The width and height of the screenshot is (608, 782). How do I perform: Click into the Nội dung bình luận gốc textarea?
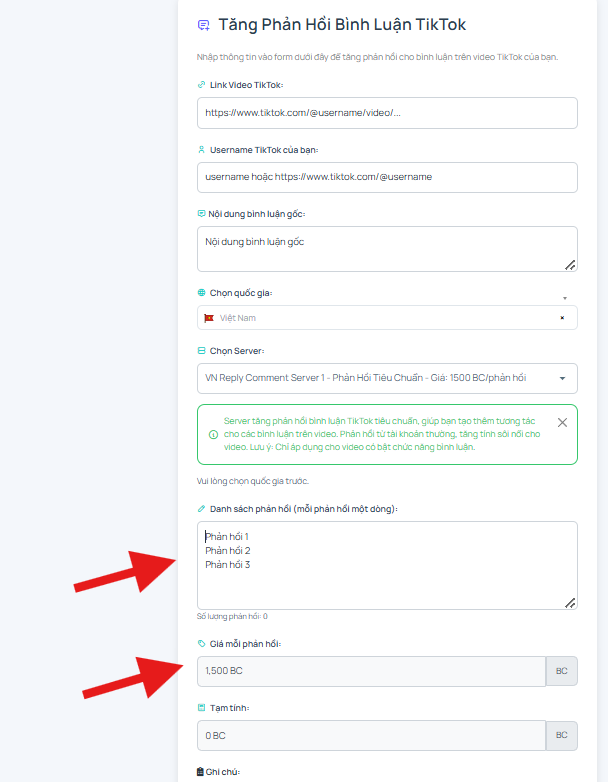pyautogui.click(x=387, y=249)
